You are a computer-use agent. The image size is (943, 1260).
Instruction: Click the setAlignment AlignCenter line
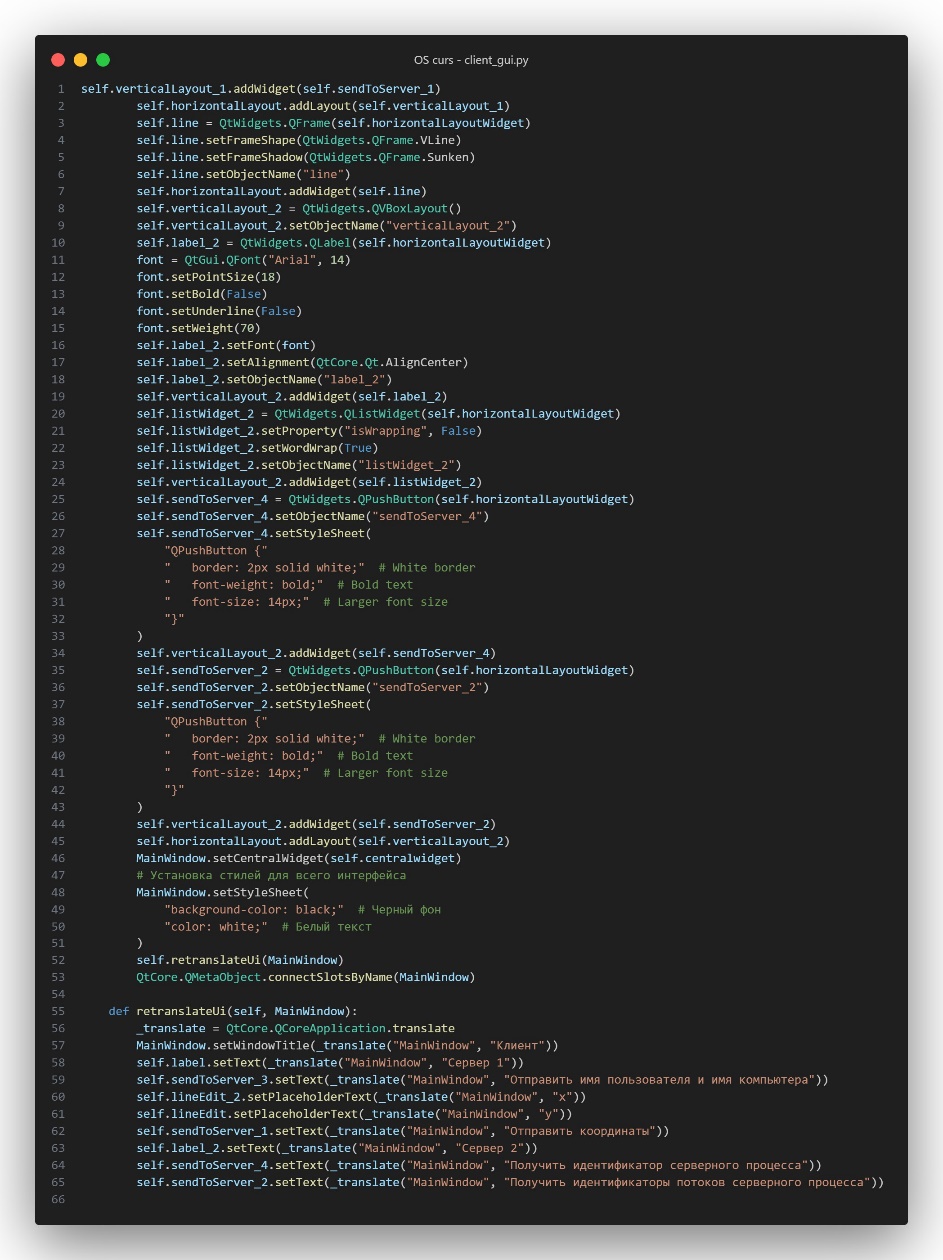tap(302, 362)
